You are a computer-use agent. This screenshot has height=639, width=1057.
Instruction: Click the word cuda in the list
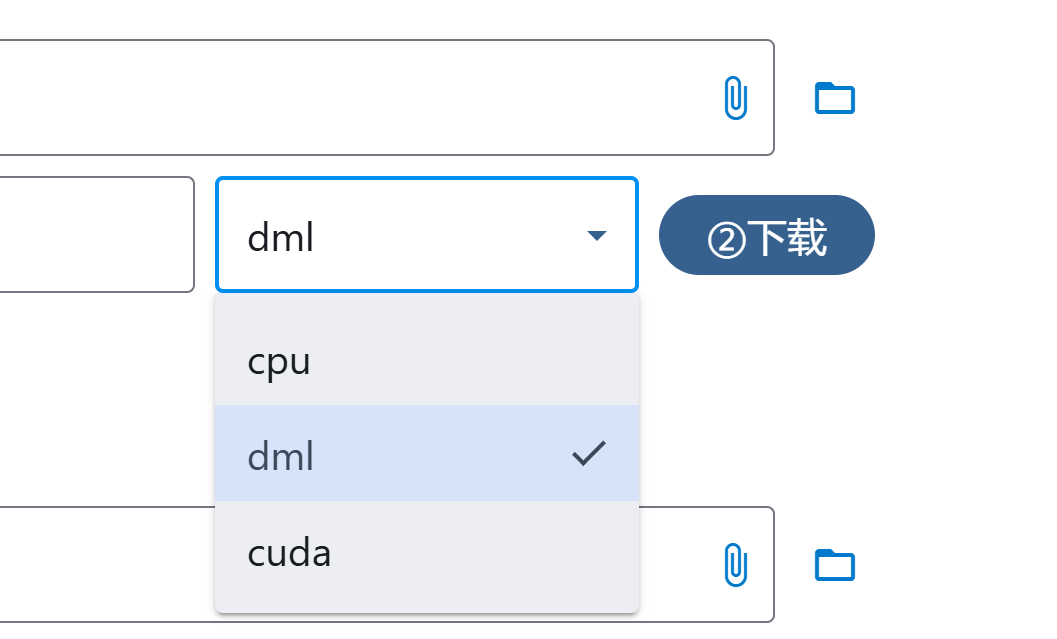click(289, 552)
